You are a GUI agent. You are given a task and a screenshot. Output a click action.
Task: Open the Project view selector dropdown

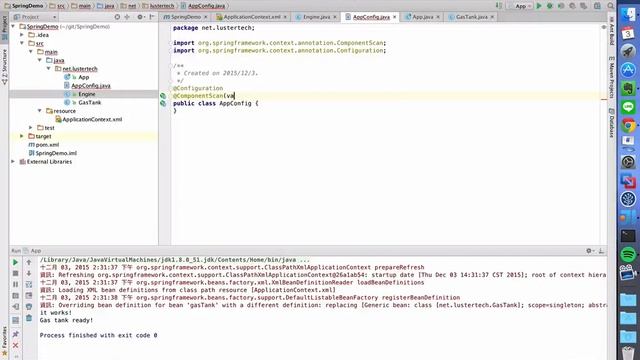[x=35, y=17]
